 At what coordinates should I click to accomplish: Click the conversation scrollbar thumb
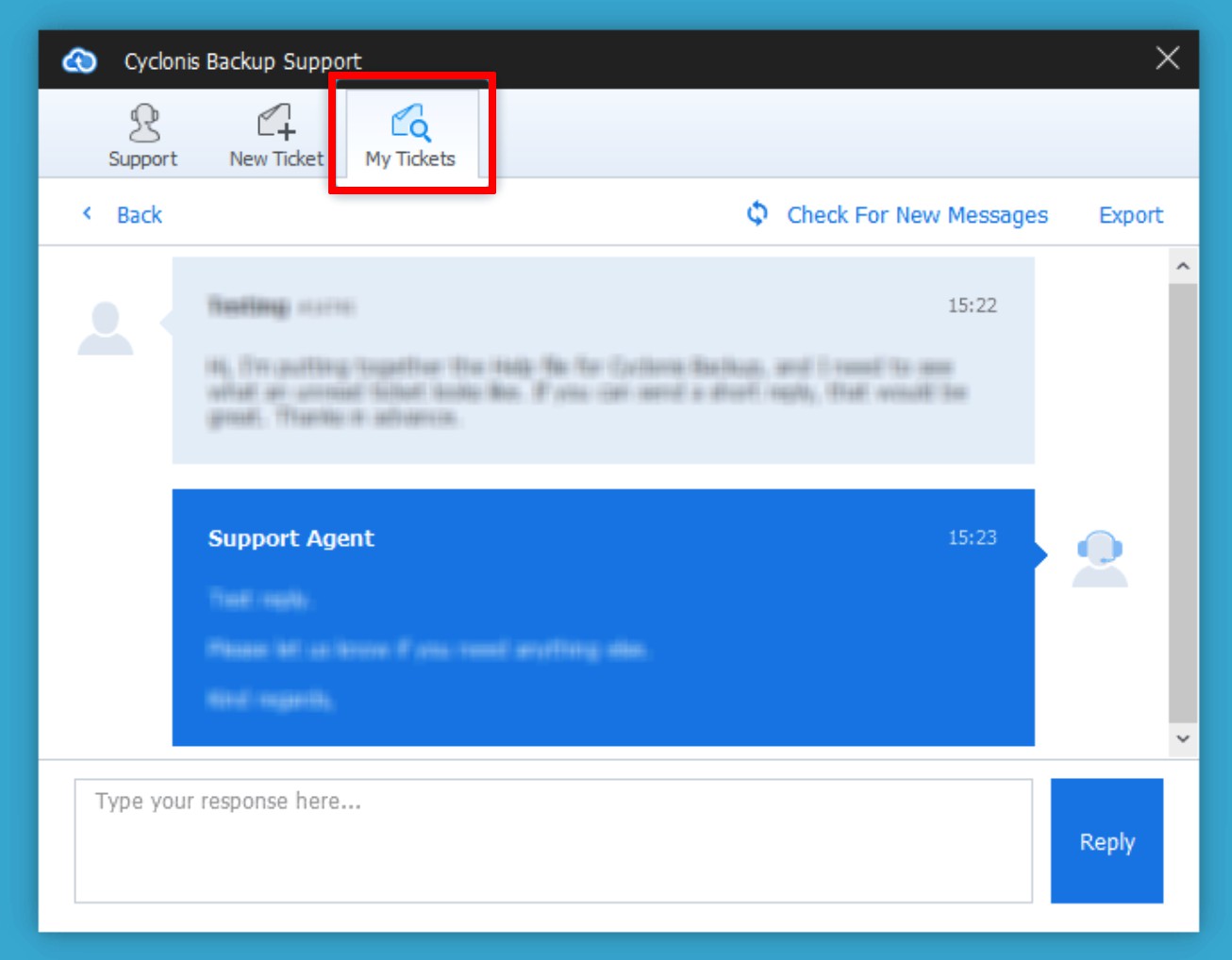tap(1182, 500)
